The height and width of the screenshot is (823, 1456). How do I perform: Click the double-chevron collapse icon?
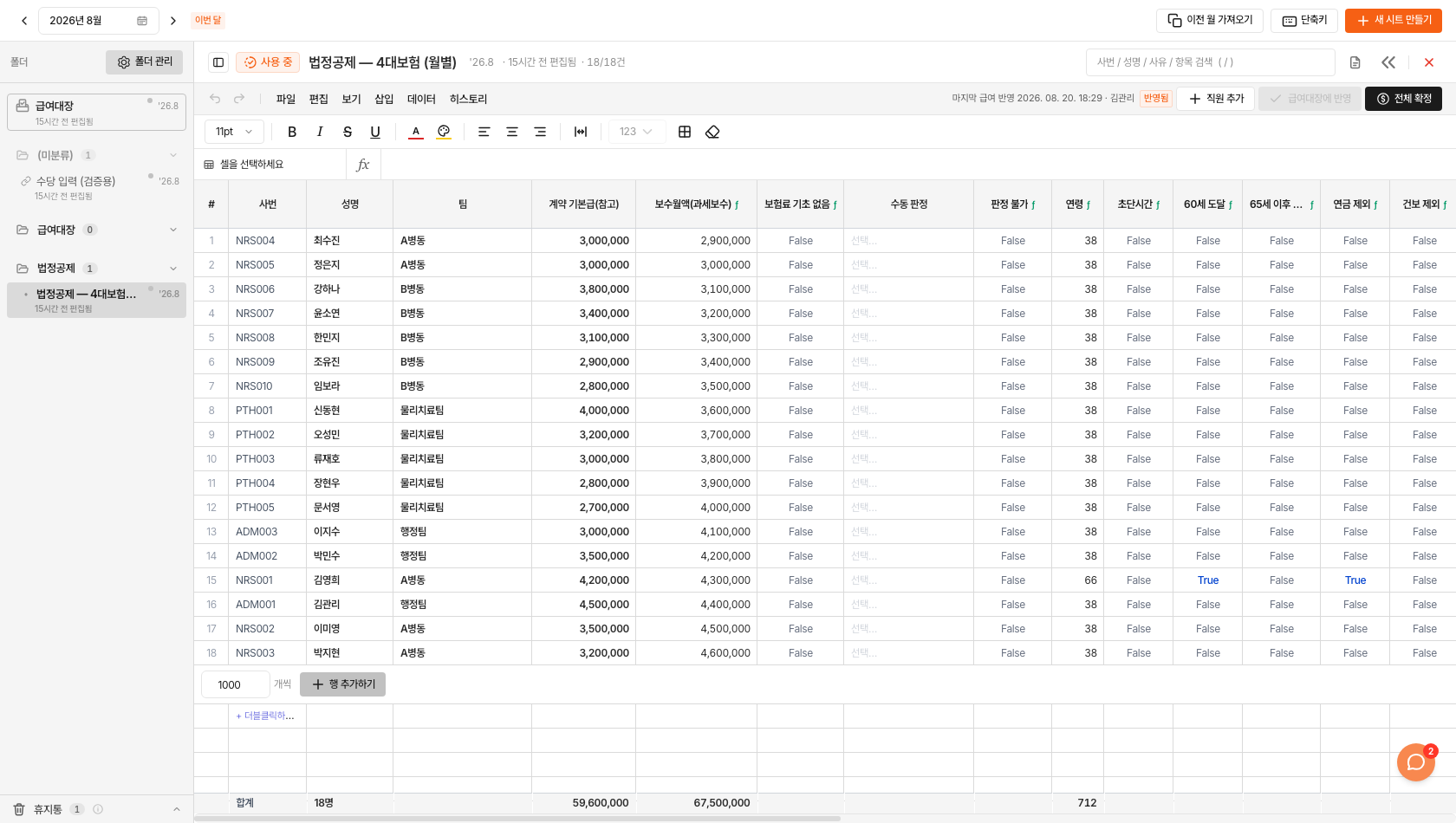(1388, 62)
